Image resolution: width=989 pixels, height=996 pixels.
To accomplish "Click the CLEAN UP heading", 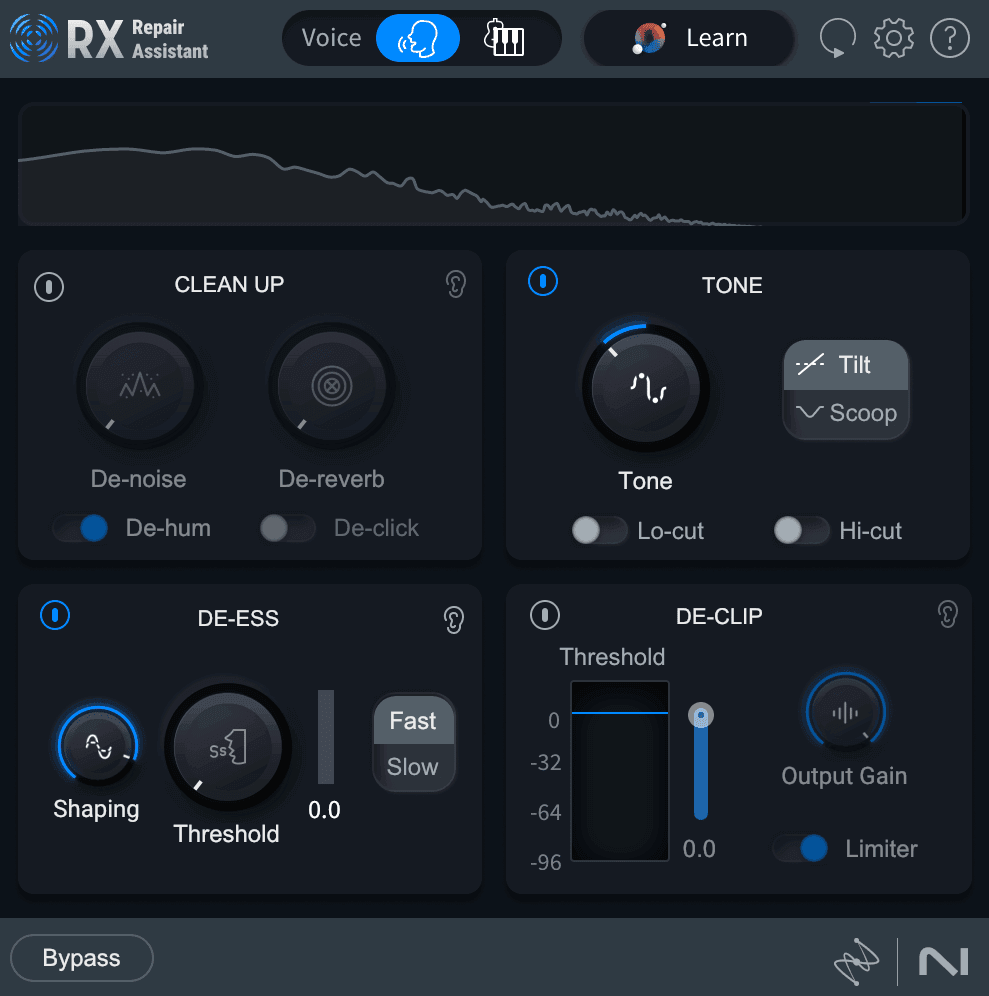I will click(229, 285).
